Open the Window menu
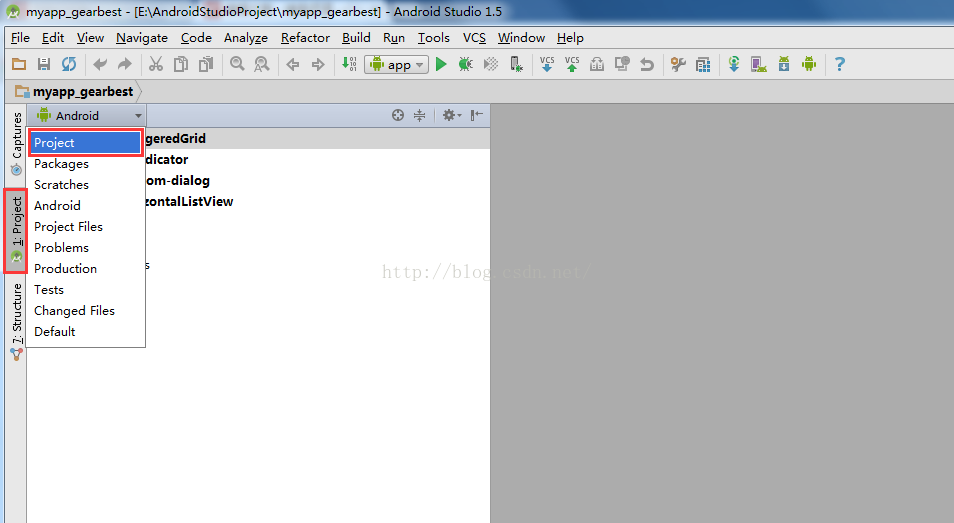The image size is (954, 523). point(521,38)
